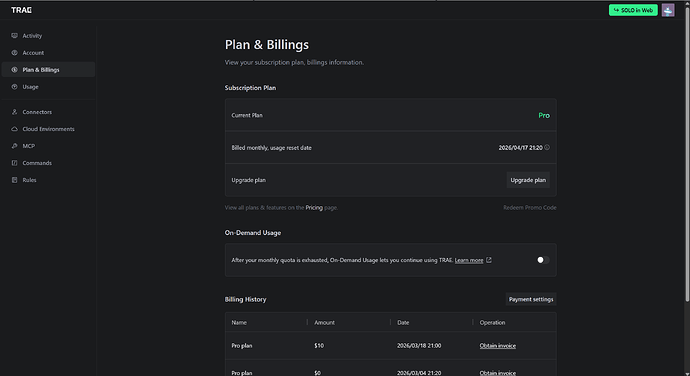Click the Date column header
The height and width of the screenshot is (376, 690).
point(403,322)
